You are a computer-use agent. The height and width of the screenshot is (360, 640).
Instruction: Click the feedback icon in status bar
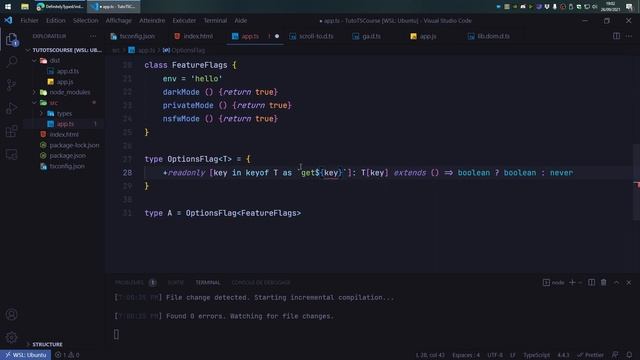pos(615,355)
